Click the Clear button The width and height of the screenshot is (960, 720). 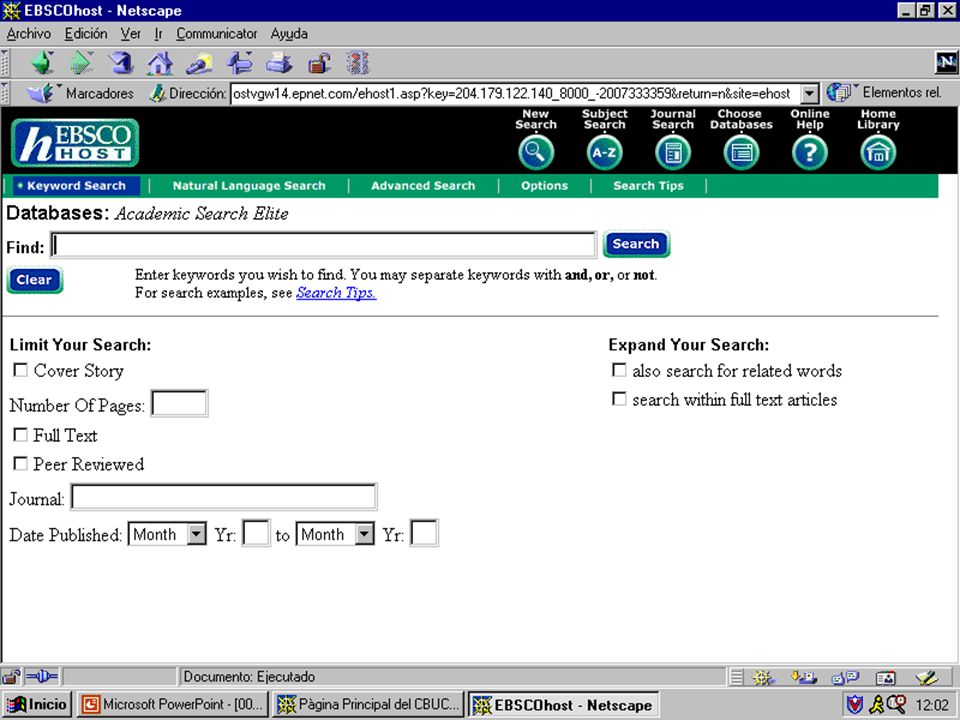[x=34, y=280]
